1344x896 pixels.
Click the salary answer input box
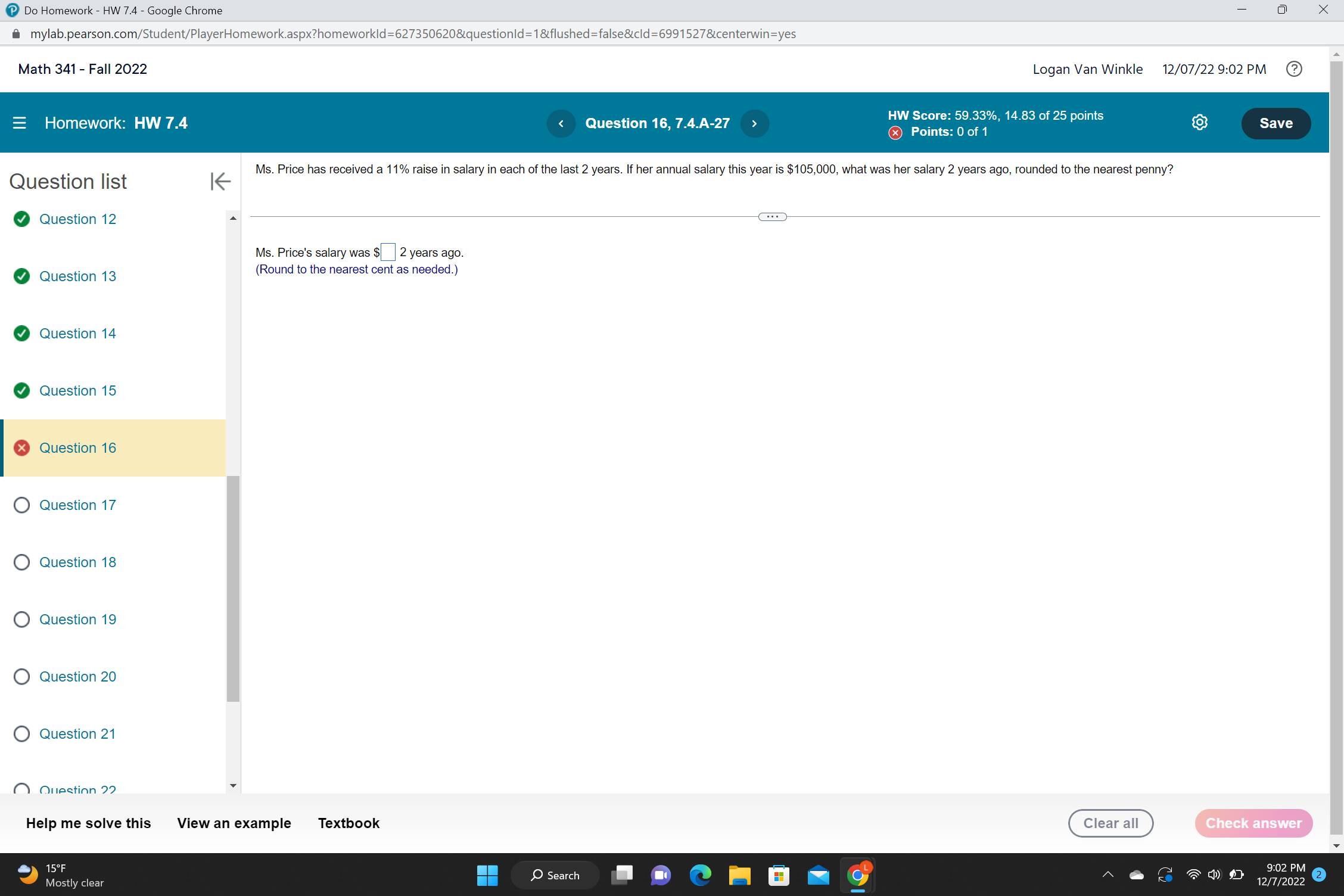388,251
